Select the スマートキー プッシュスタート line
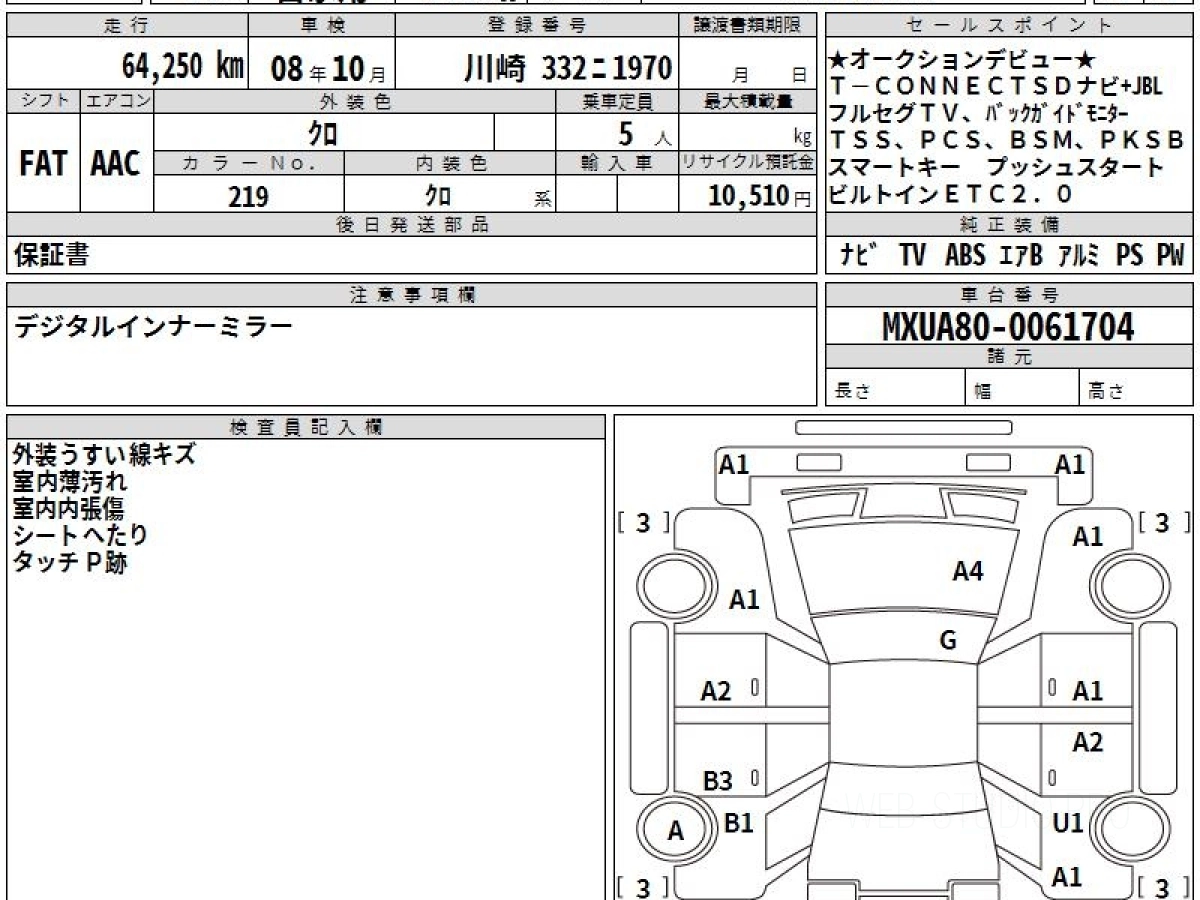This screenshot has width=1200, height=900. (997, 167)
